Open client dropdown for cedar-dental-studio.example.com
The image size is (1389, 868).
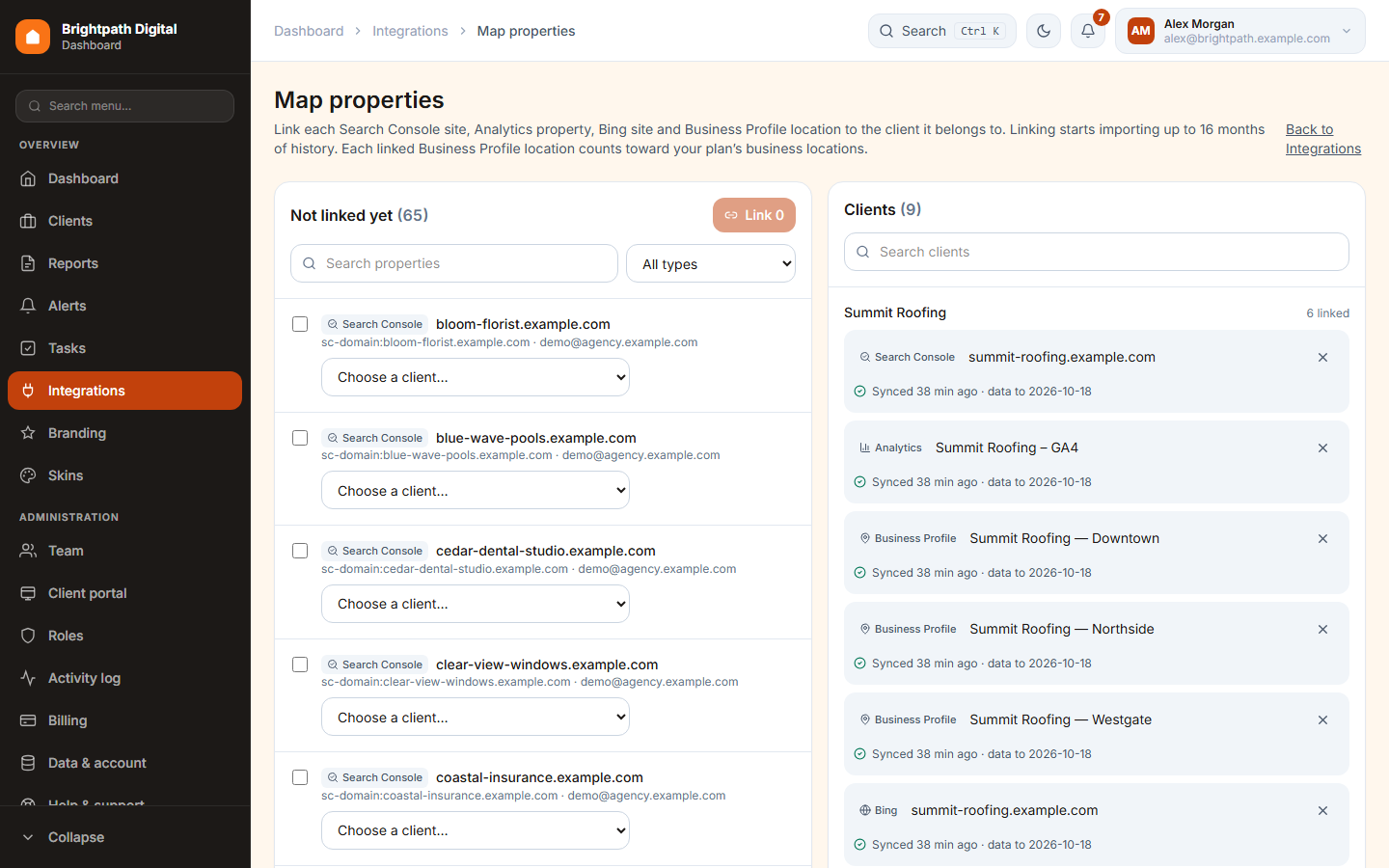pyautogui.click(x=476, y=604)
